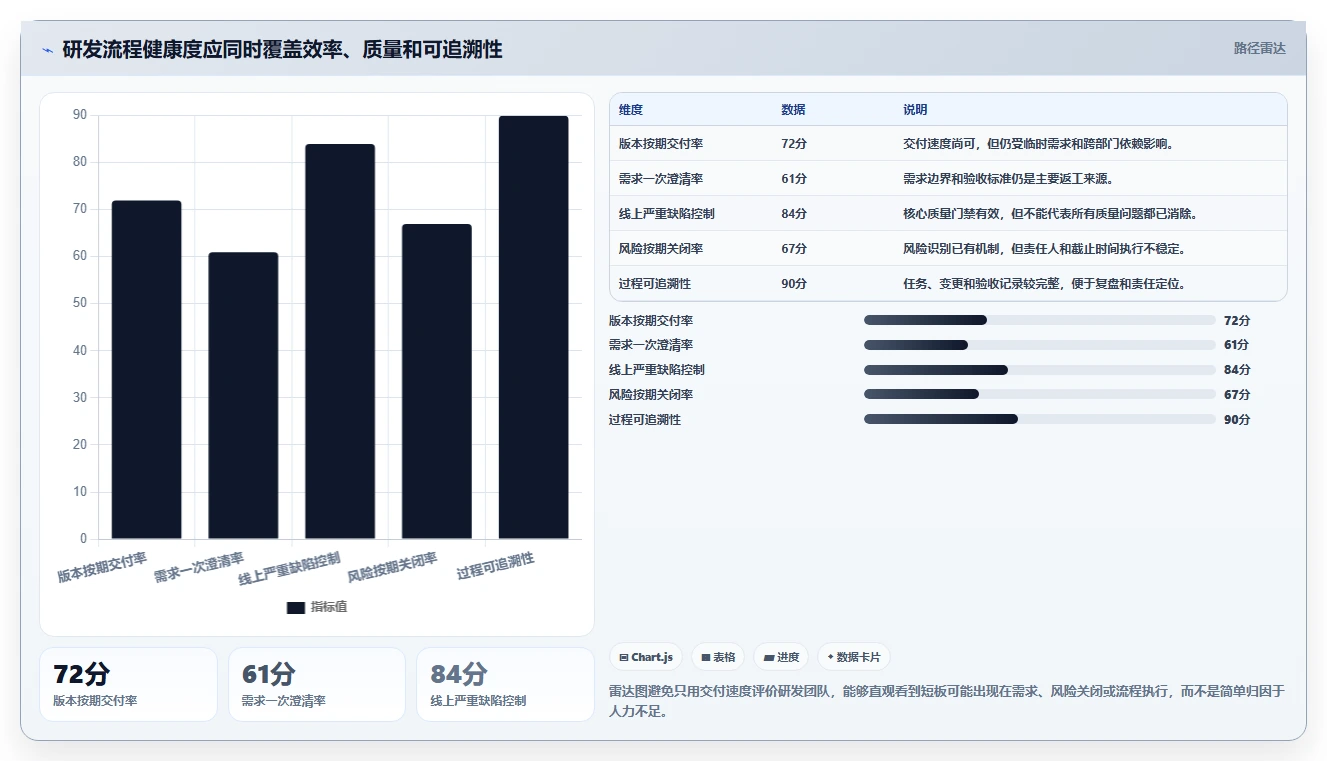Click the slide title 研发流程健康度应同时覆盖效率

(282, 49)
